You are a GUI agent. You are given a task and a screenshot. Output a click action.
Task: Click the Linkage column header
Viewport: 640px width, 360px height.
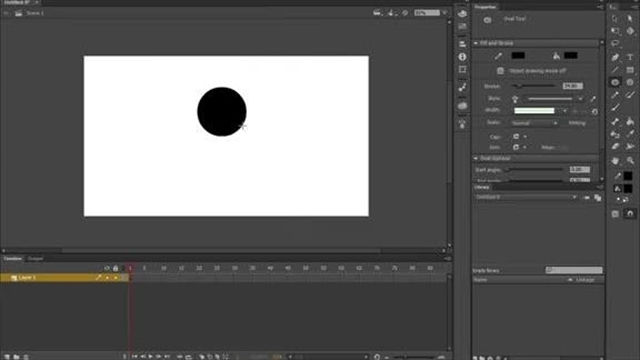pos(584,280)
